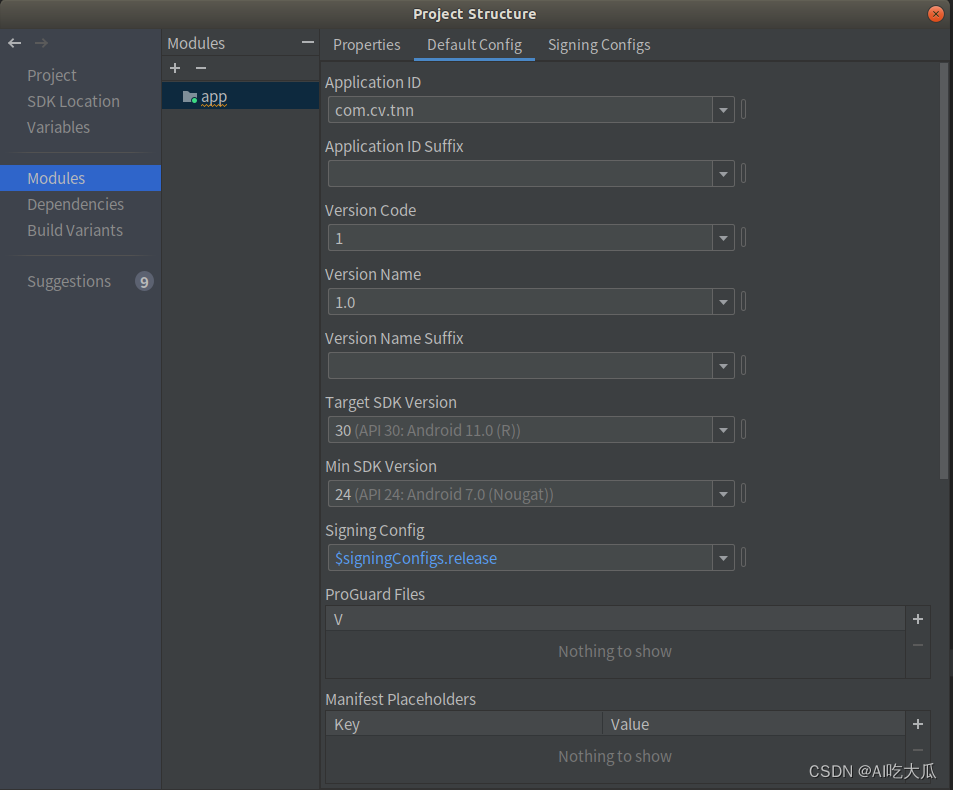
Task: Add a new module with plus icon
Action: click(175, 68)
